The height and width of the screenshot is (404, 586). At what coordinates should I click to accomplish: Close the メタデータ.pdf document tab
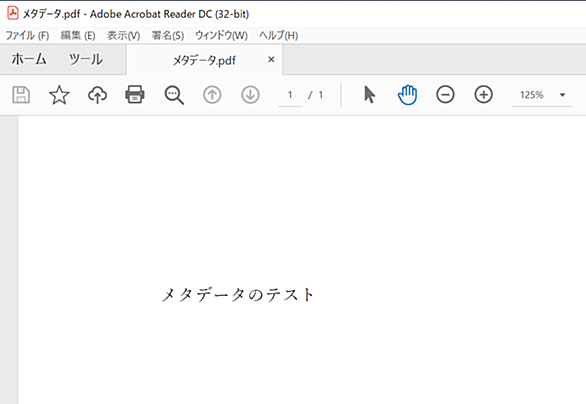(271, 59)
